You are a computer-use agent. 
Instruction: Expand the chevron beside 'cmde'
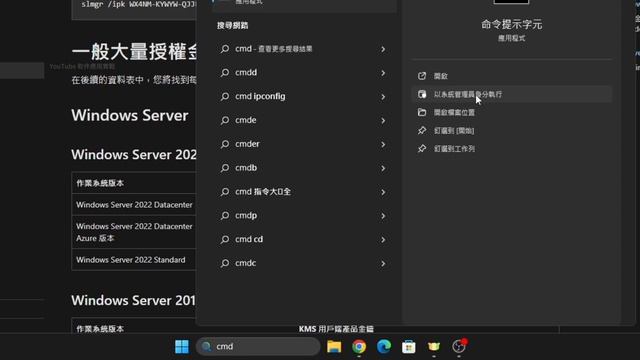pos(383,121)
